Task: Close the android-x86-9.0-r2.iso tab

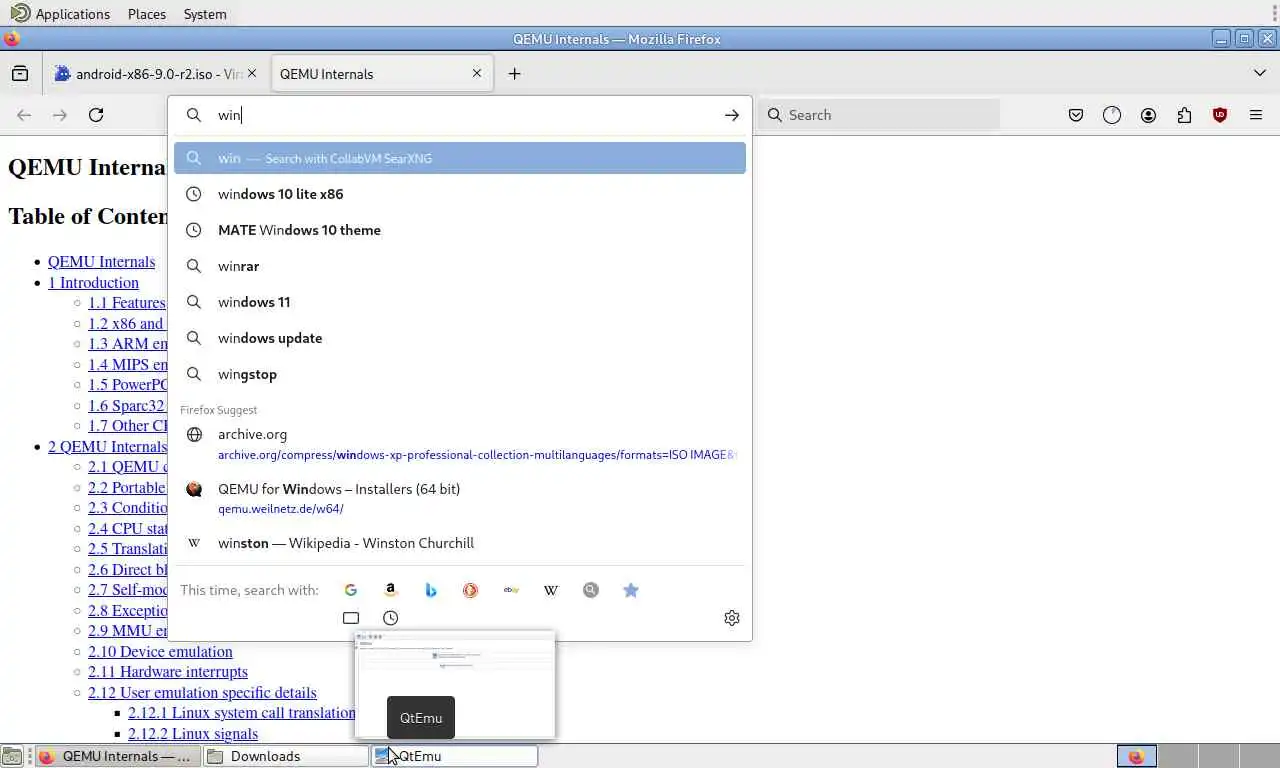Action: click(252, 73)
